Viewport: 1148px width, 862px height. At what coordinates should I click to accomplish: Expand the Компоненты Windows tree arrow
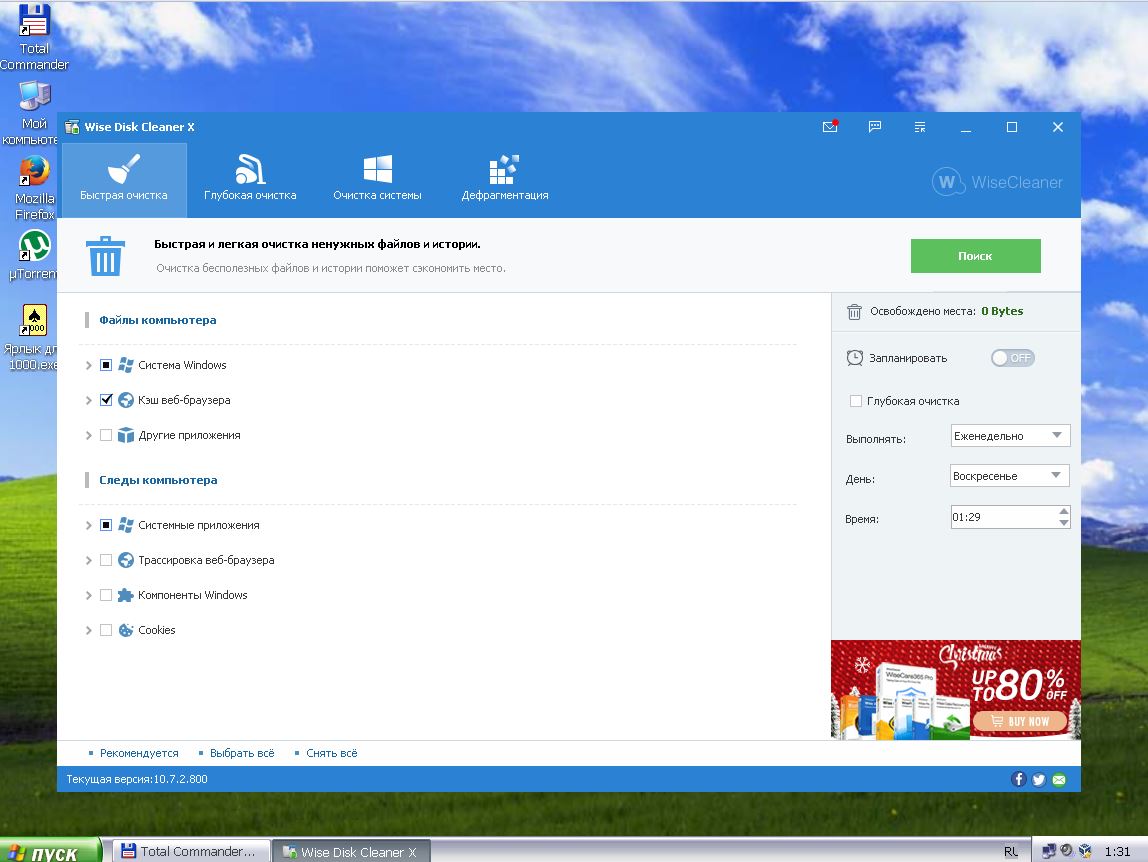click(89, 595)
